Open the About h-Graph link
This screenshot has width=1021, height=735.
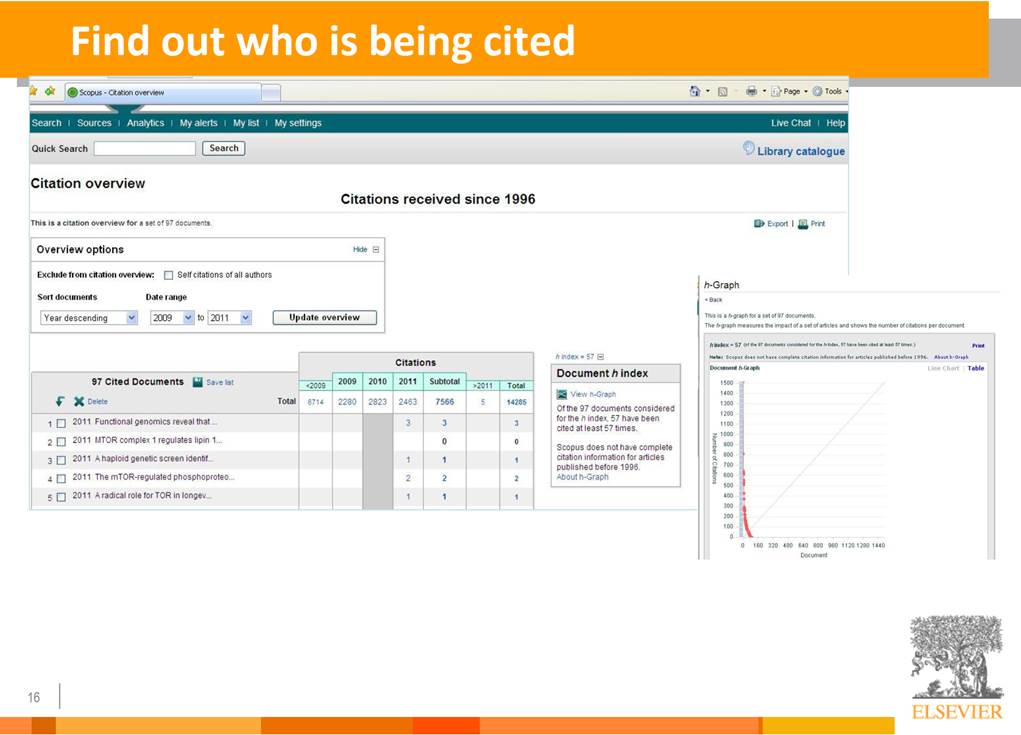582,477
